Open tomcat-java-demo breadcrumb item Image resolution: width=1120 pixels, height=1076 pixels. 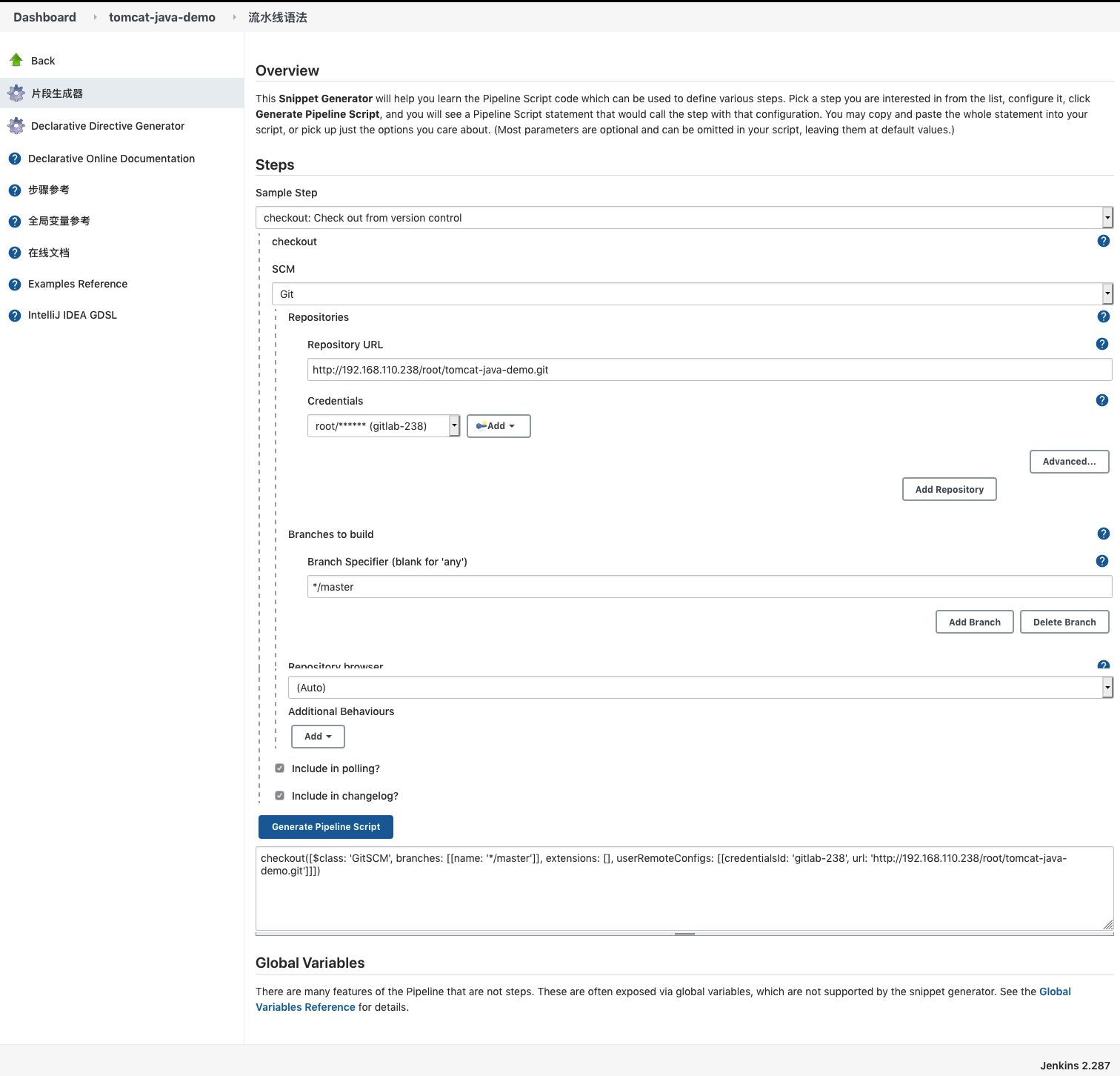(x=162, y=17)
